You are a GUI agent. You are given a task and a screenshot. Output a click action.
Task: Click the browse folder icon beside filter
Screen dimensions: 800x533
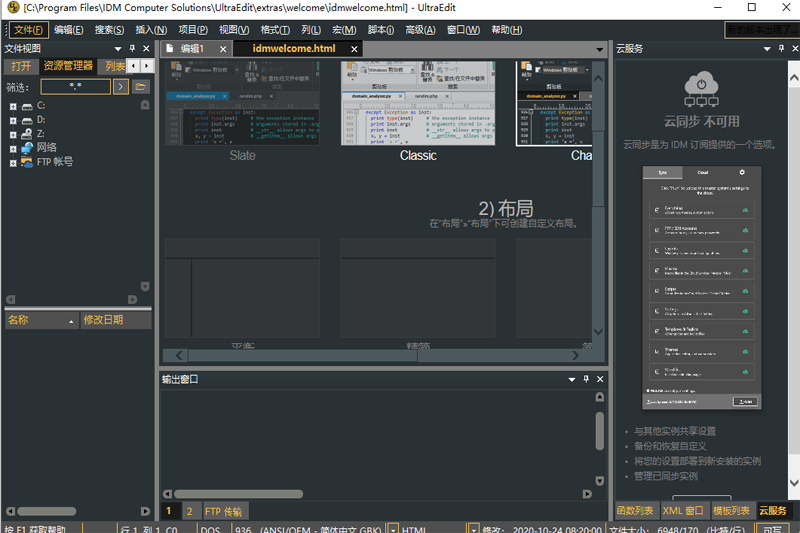(141, 87)
